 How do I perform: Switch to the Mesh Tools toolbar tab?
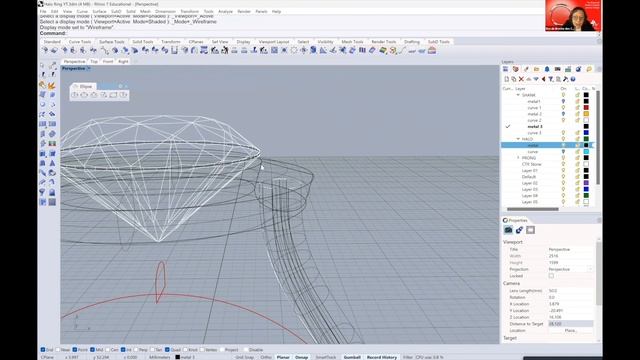352,42
